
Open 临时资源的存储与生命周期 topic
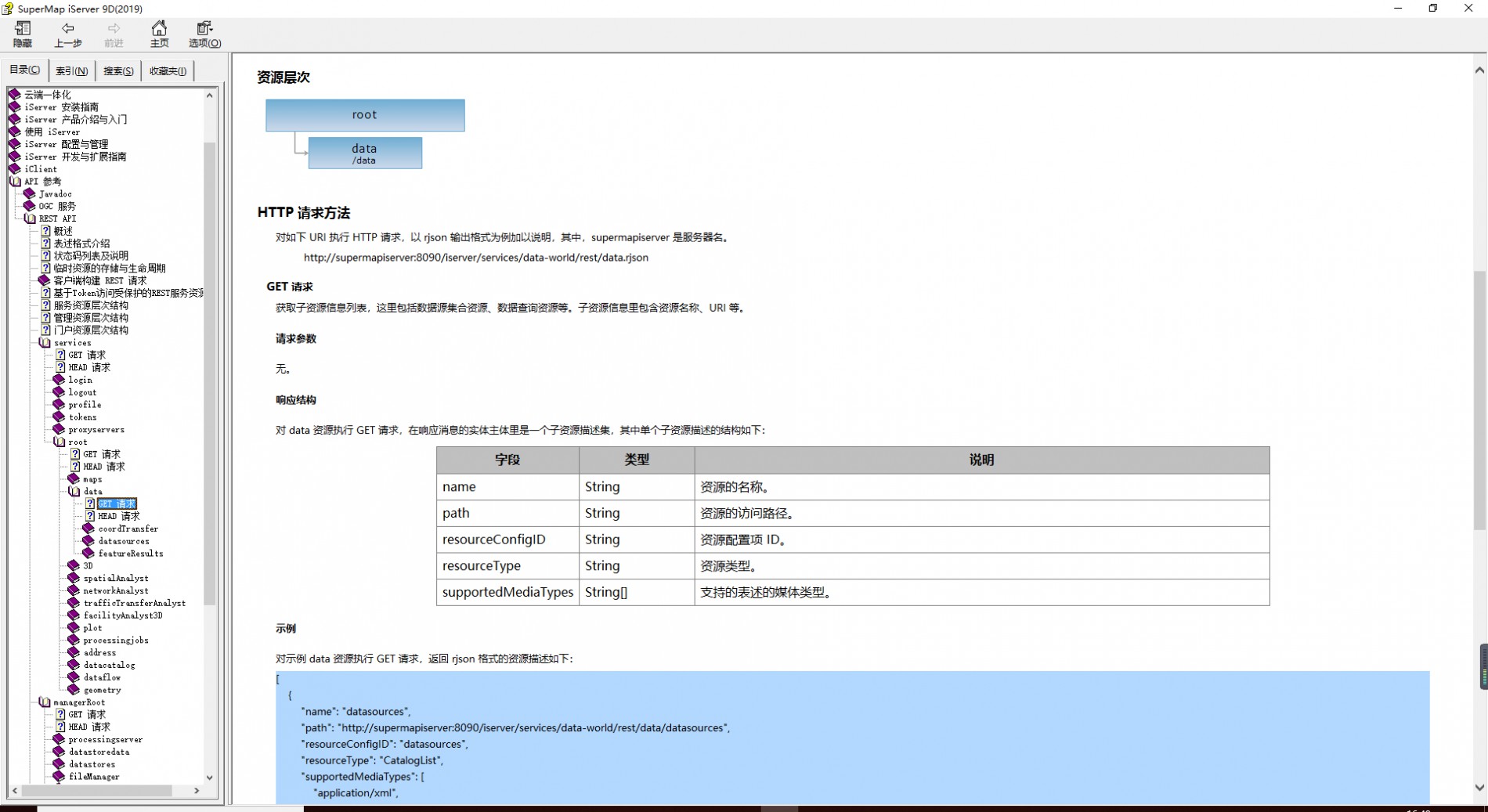tap(110, 269)
